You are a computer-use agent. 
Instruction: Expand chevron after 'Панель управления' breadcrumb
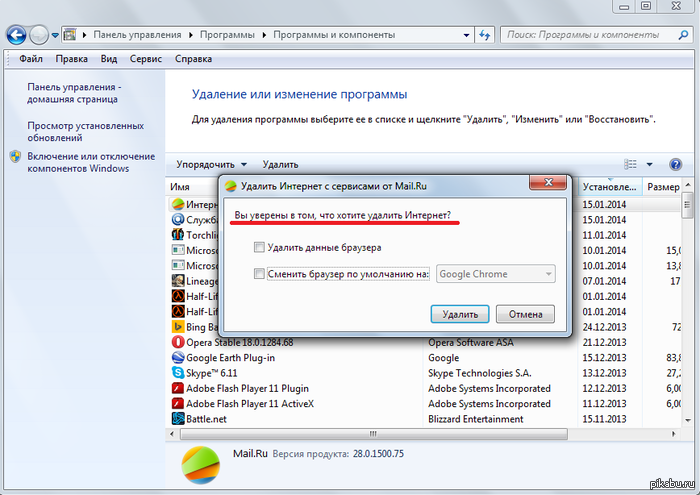tap(191, 35)
